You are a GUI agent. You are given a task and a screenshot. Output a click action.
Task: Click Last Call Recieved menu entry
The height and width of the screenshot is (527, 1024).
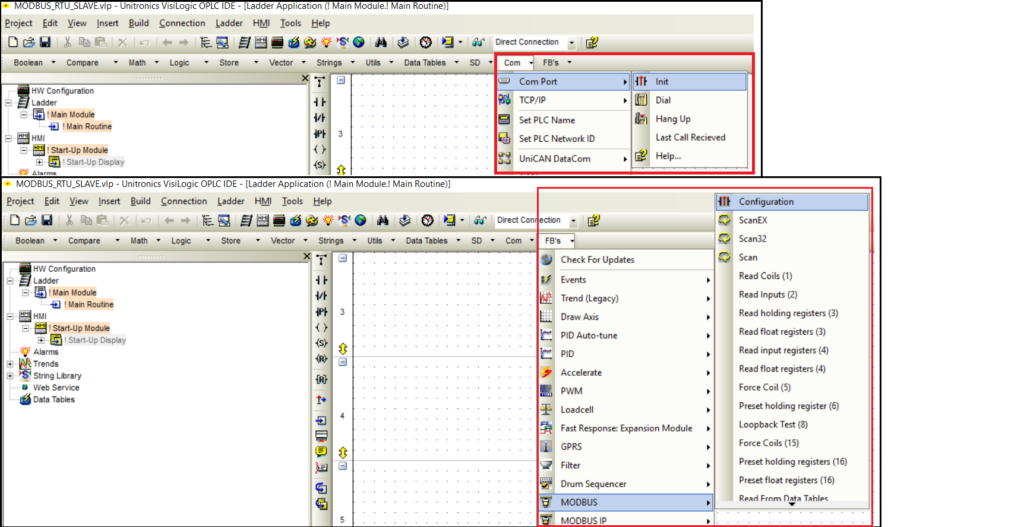pos(690,137)
